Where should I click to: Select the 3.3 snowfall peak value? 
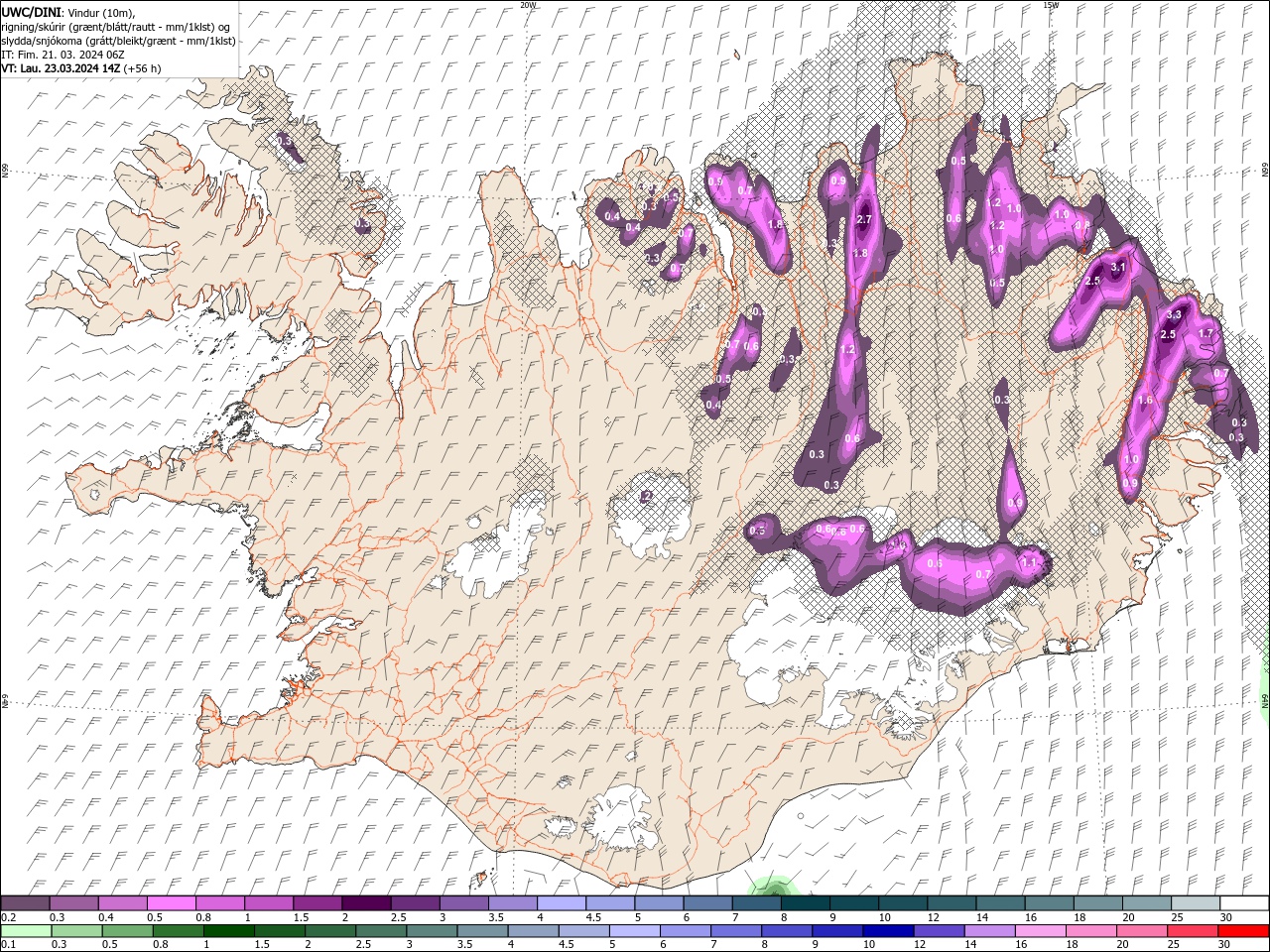[x=1175, y=313]
